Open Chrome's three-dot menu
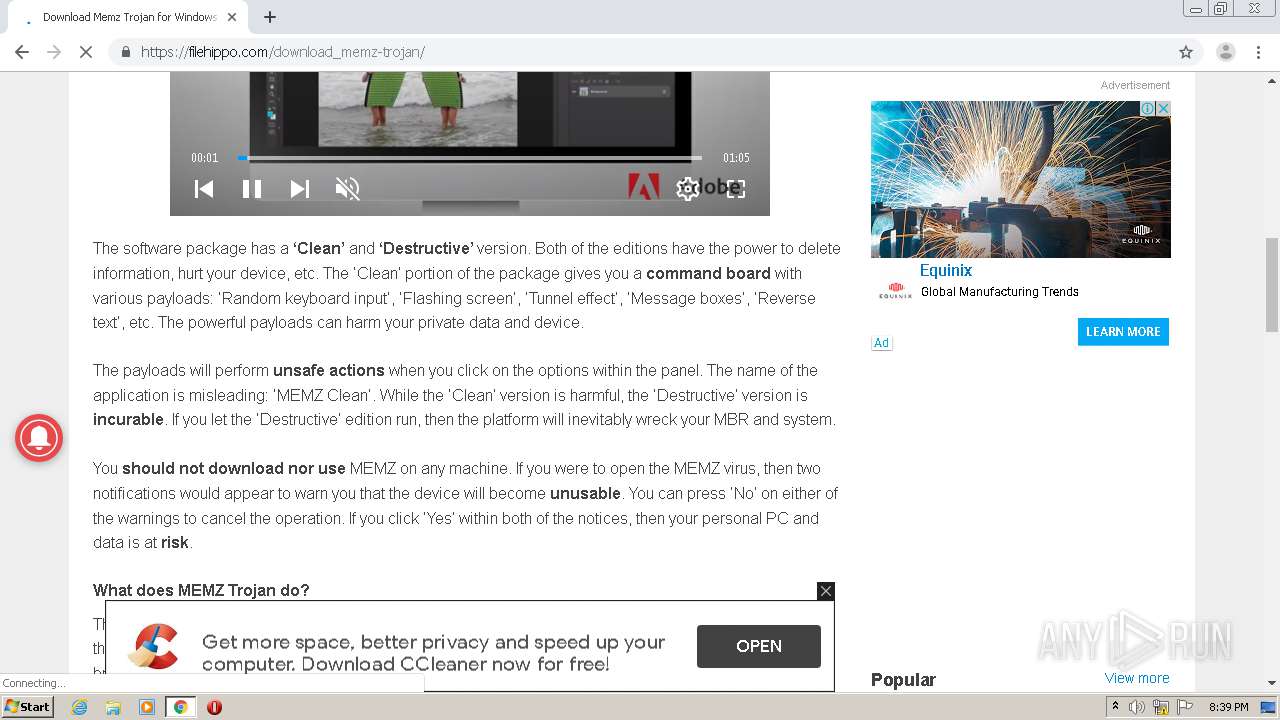The width and height of the screenshot is (1280, 720). tap(1258, 52)
